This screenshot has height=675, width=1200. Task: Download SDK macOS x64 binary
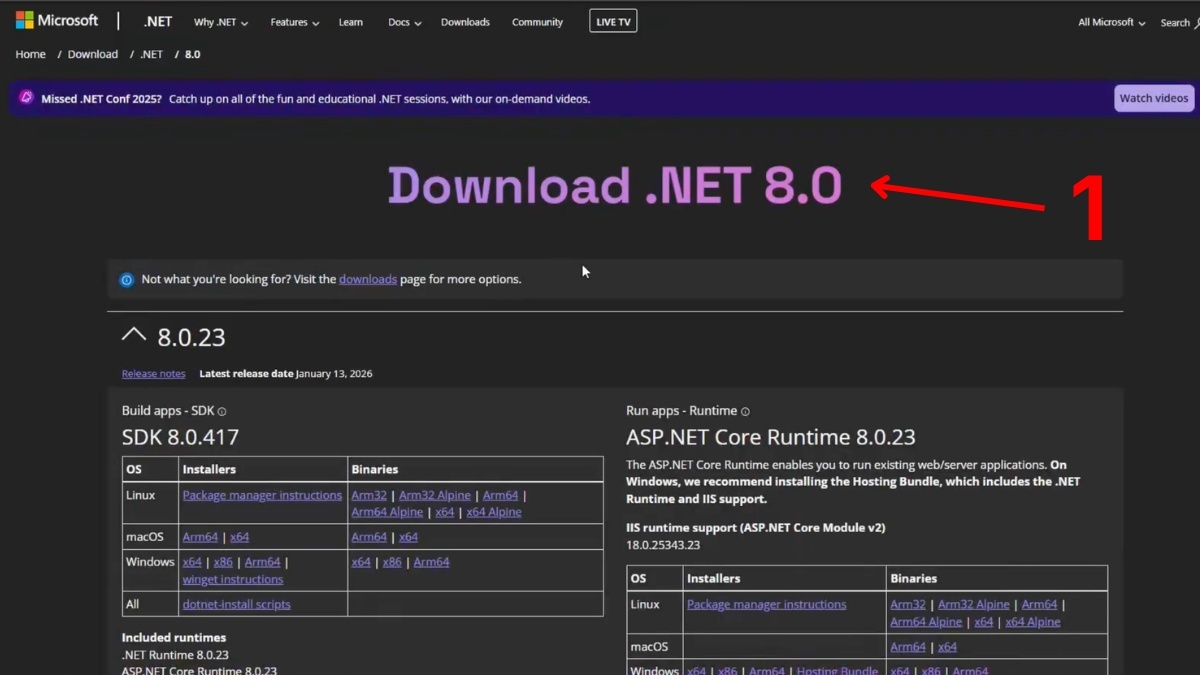point(409,537)
